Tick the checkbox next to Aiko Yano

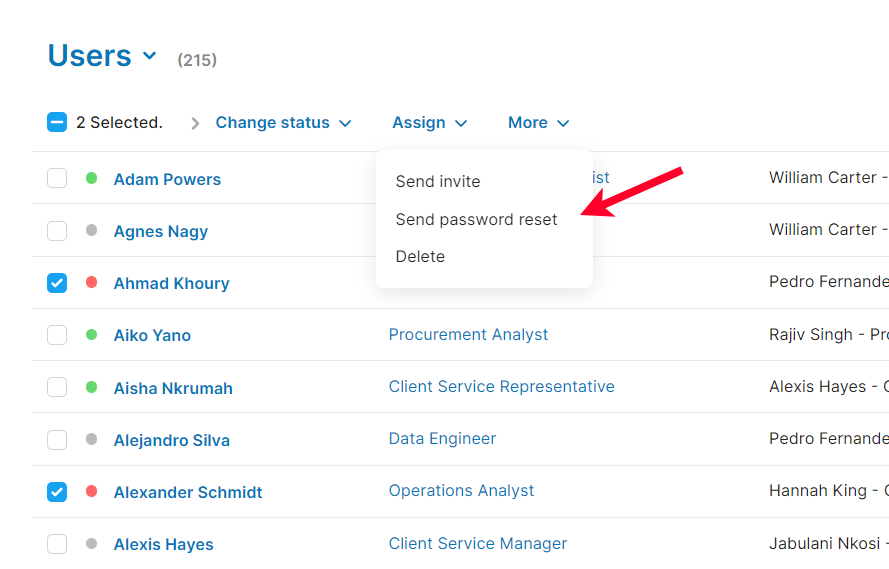point(57,335)
